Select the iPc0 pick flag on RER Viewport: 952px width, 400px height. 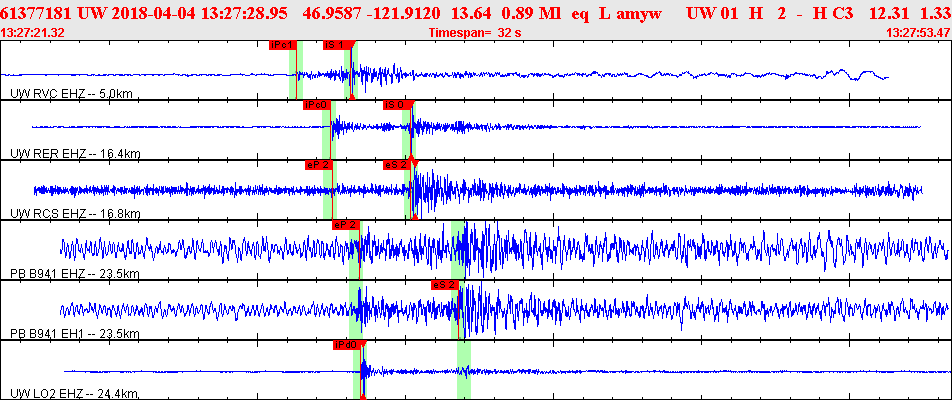(317, 105)
